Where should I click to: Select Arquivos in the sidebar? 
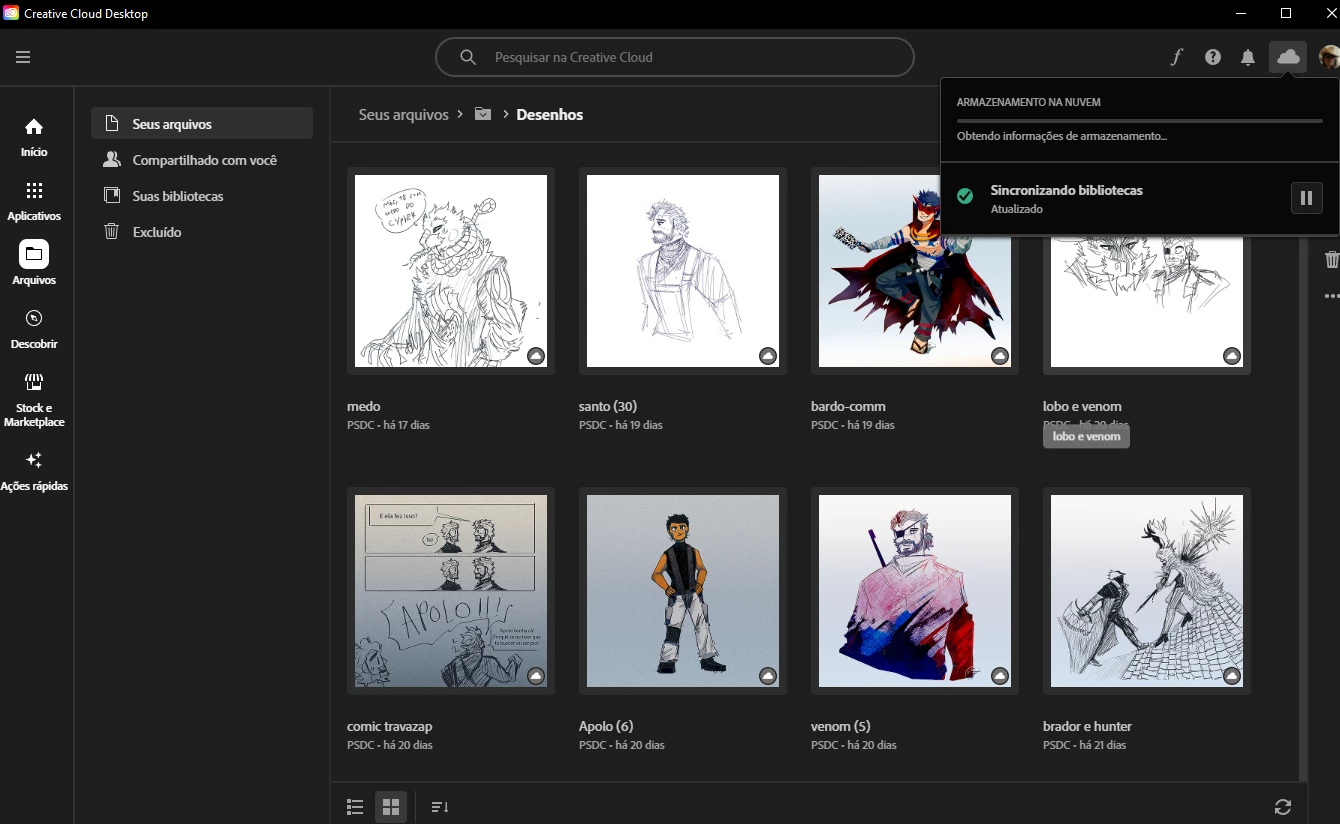34,264
